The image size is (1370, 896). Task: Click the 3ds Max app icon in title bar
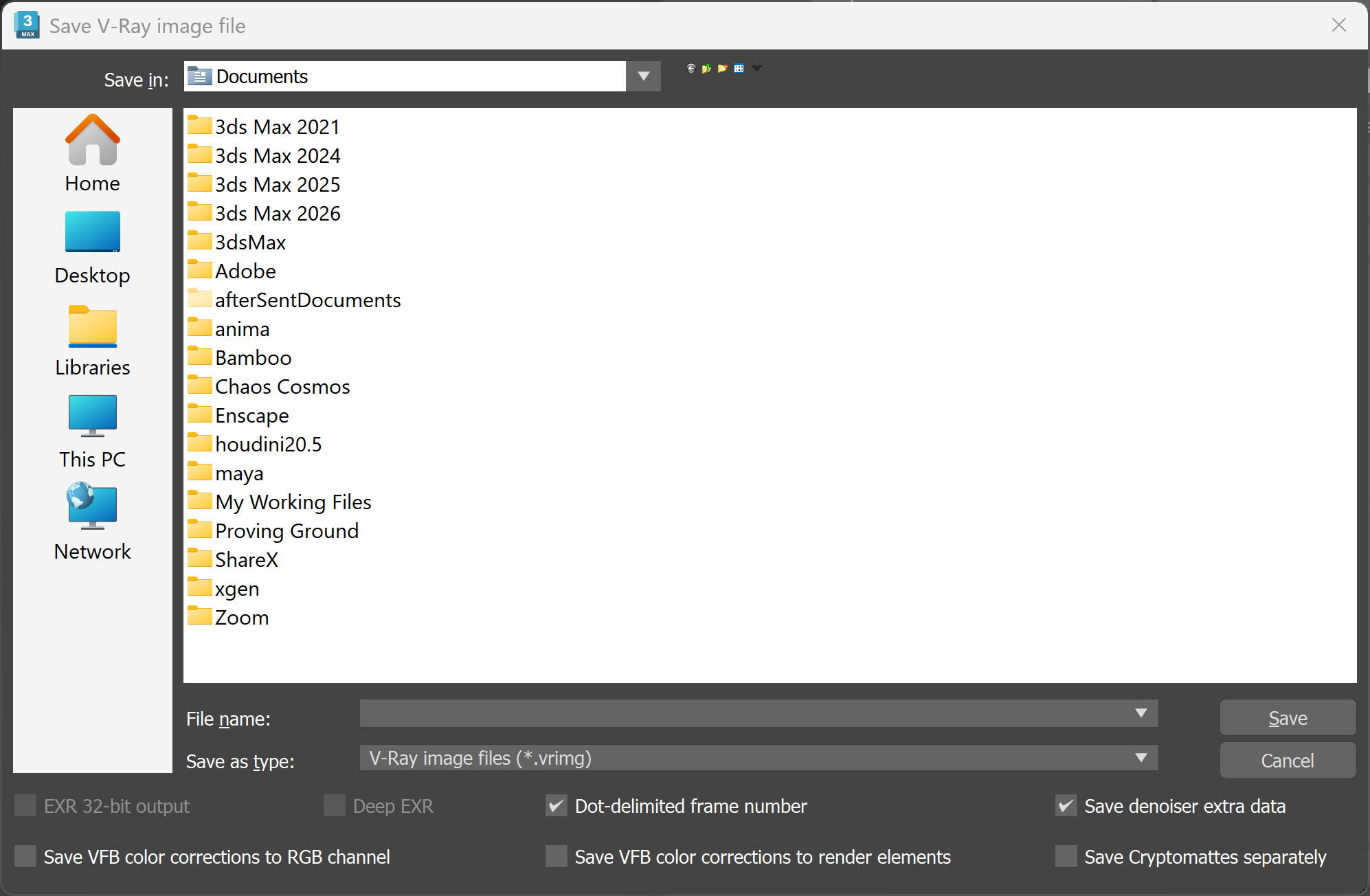coord(27,25)
